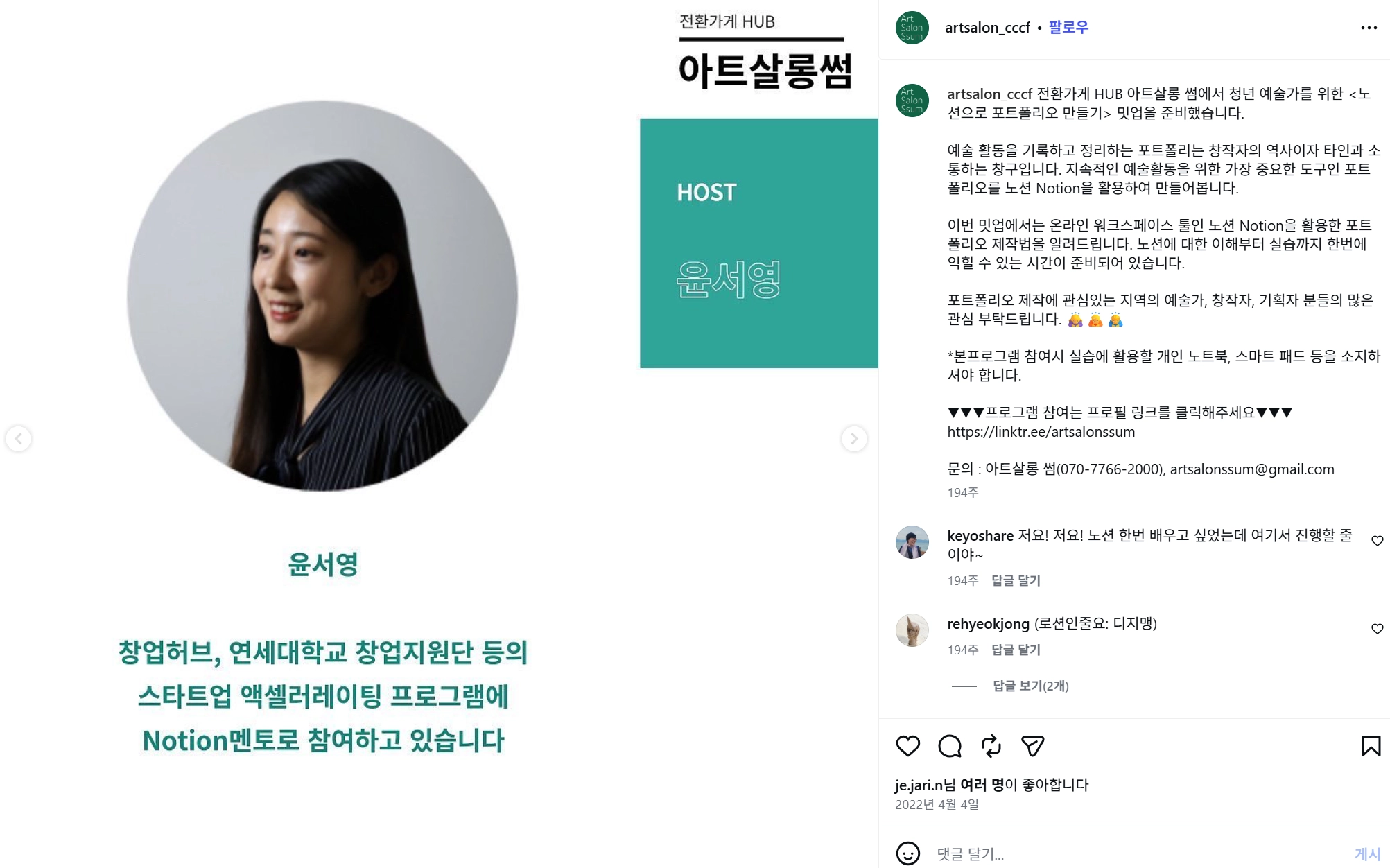Go to previous carousel image
This screenshot has width=1390, height=868.
coord(19,438)
